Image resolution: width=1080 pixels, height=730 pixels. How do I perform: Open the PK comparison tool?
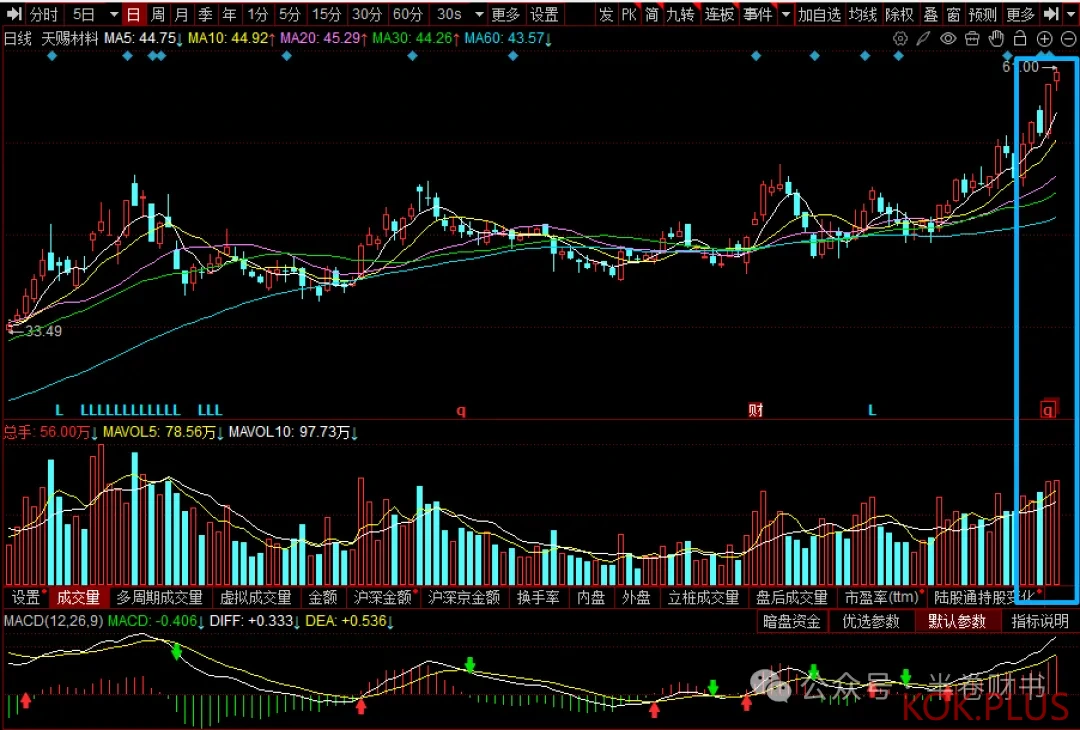[629, 14]
